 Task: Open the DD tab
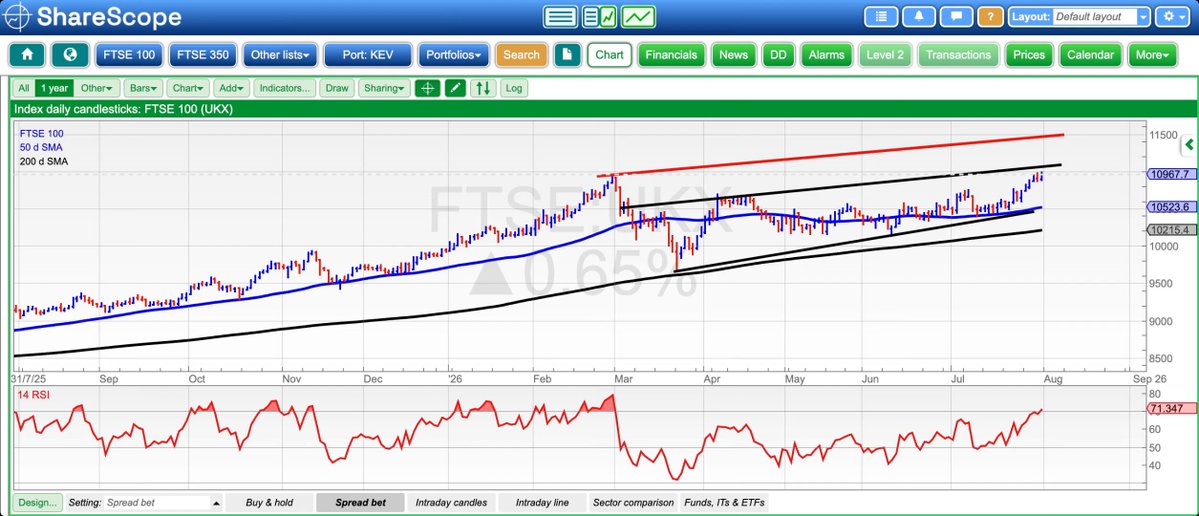[x=778, y=55]
